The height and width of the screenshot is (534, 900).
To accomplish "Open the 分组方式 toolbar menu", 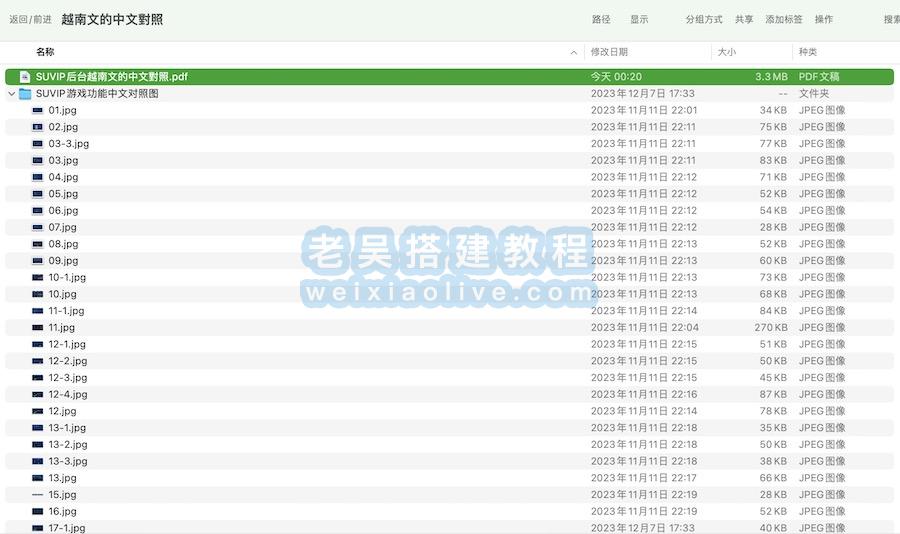I will pos(704,20).
